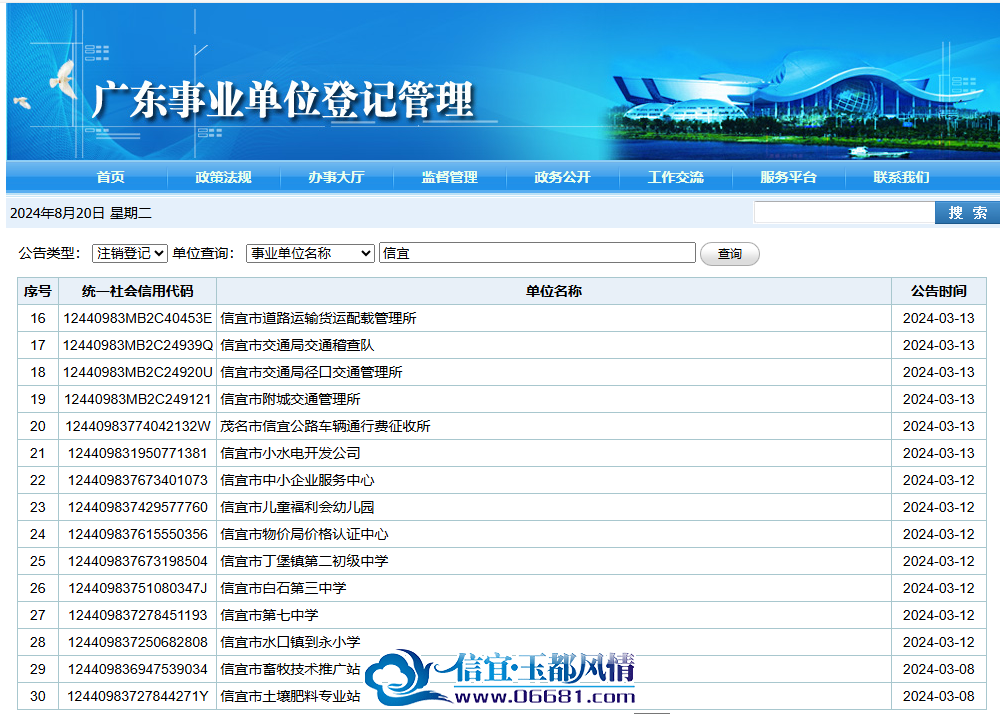Screen dimensions: 1000x714
Task: Go to 办事大厅 in navigation bar
Action: coord(336,177)
